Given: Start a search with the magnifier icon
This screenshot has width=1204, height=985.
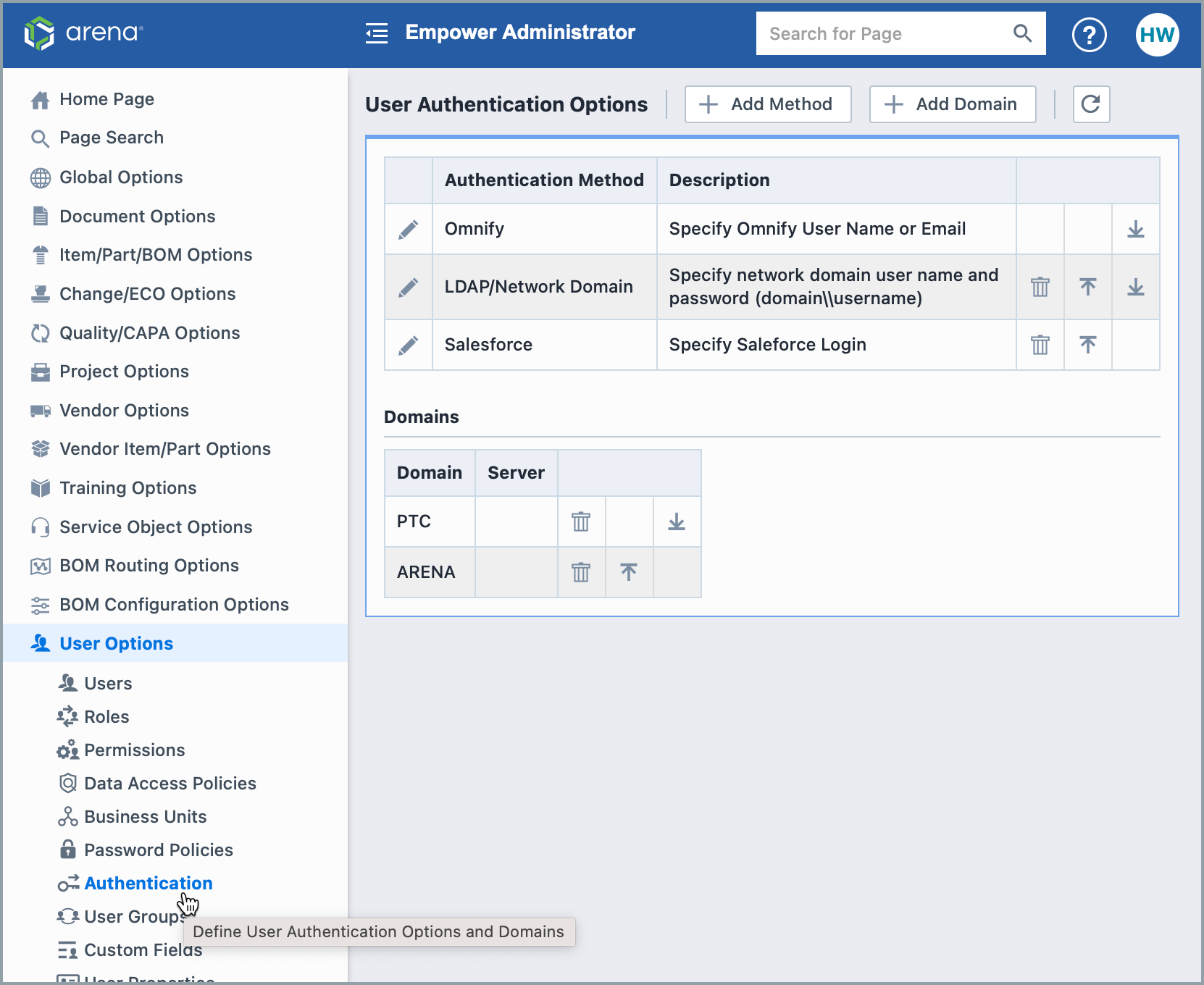Looking at the screenshot, I should pyautogui.click(x=1023, y=33).
